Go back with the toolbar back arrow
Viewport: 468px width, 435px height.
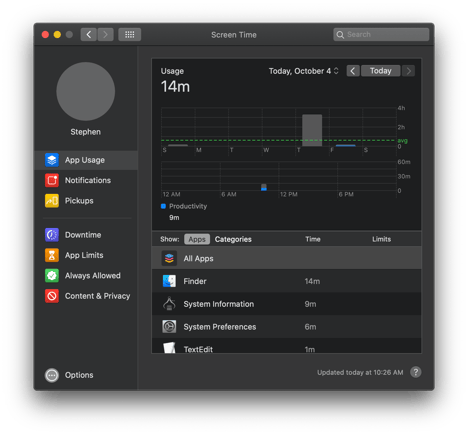(x=88, y=35)
